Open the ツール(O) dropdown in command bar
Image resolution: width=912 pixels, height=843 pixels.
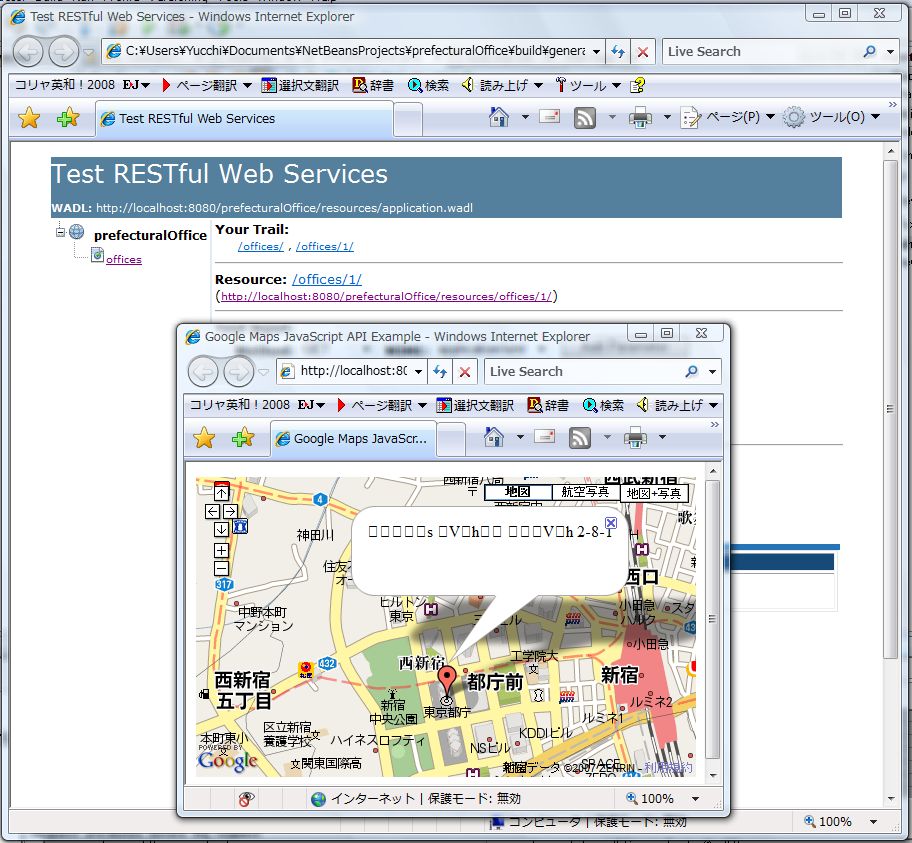(832, 118)
